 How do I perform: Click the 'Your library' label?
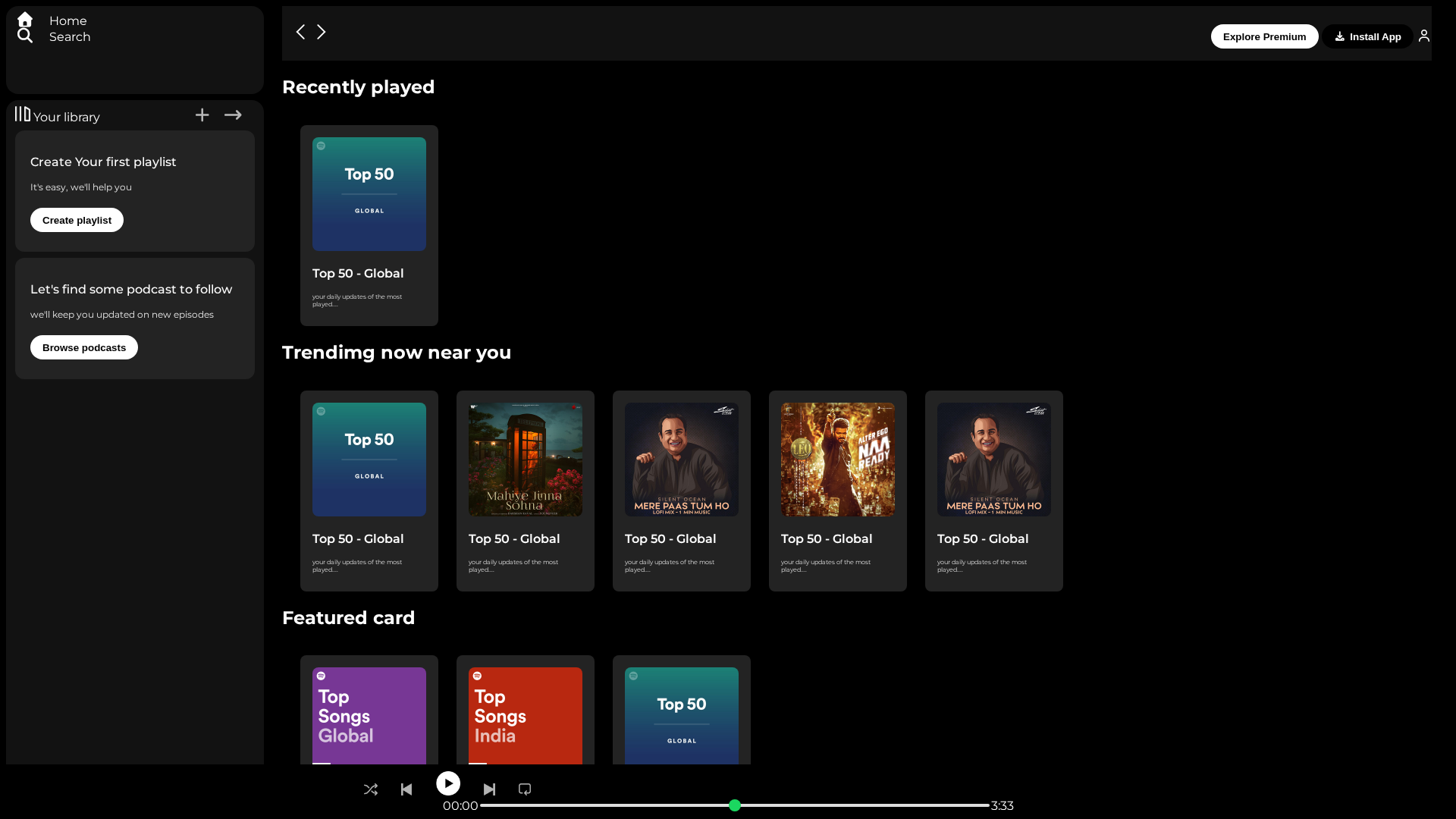[67, 118]
